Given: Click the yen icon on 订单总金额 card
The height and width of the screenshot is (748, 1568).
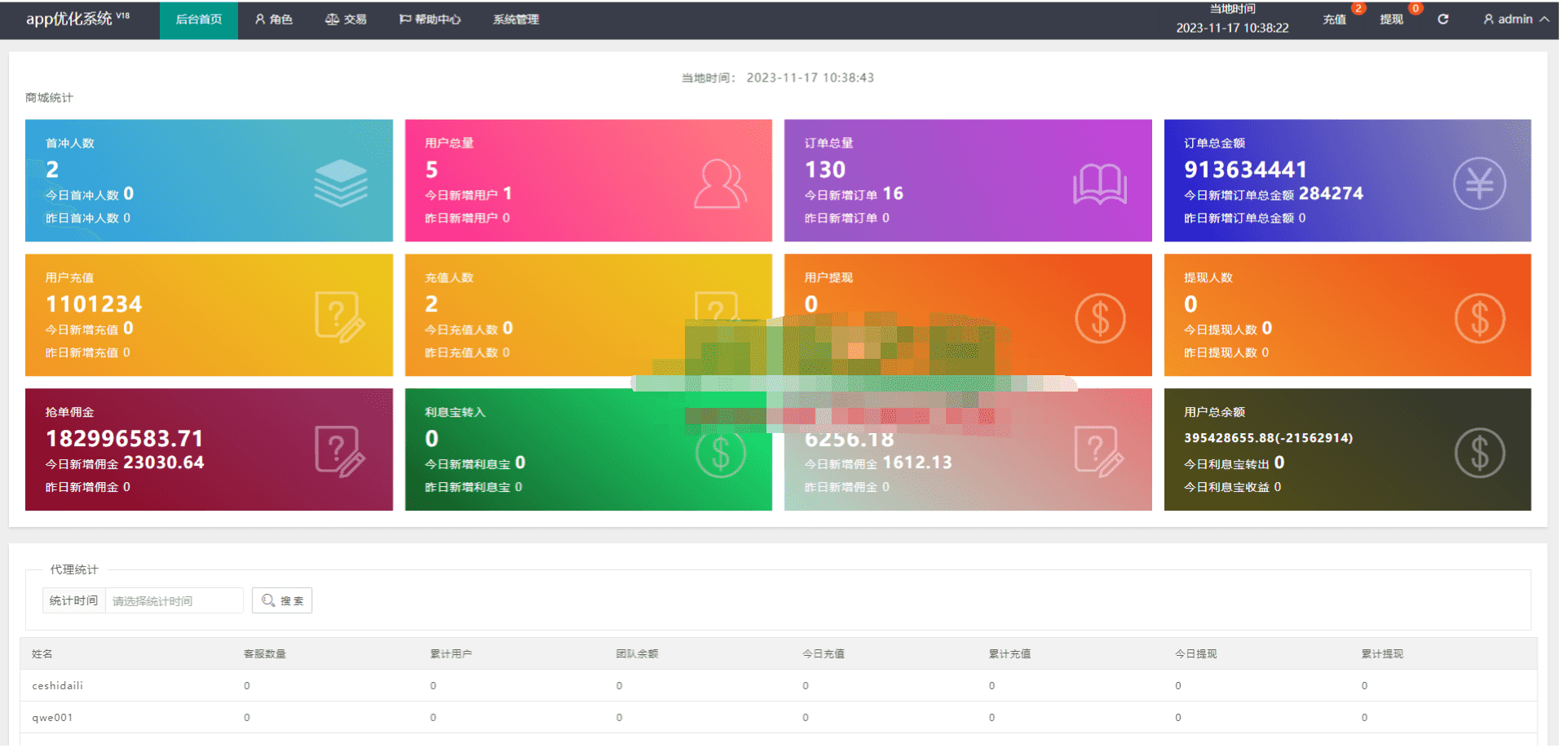Looking at the screenshot, I should point(1478,184).
